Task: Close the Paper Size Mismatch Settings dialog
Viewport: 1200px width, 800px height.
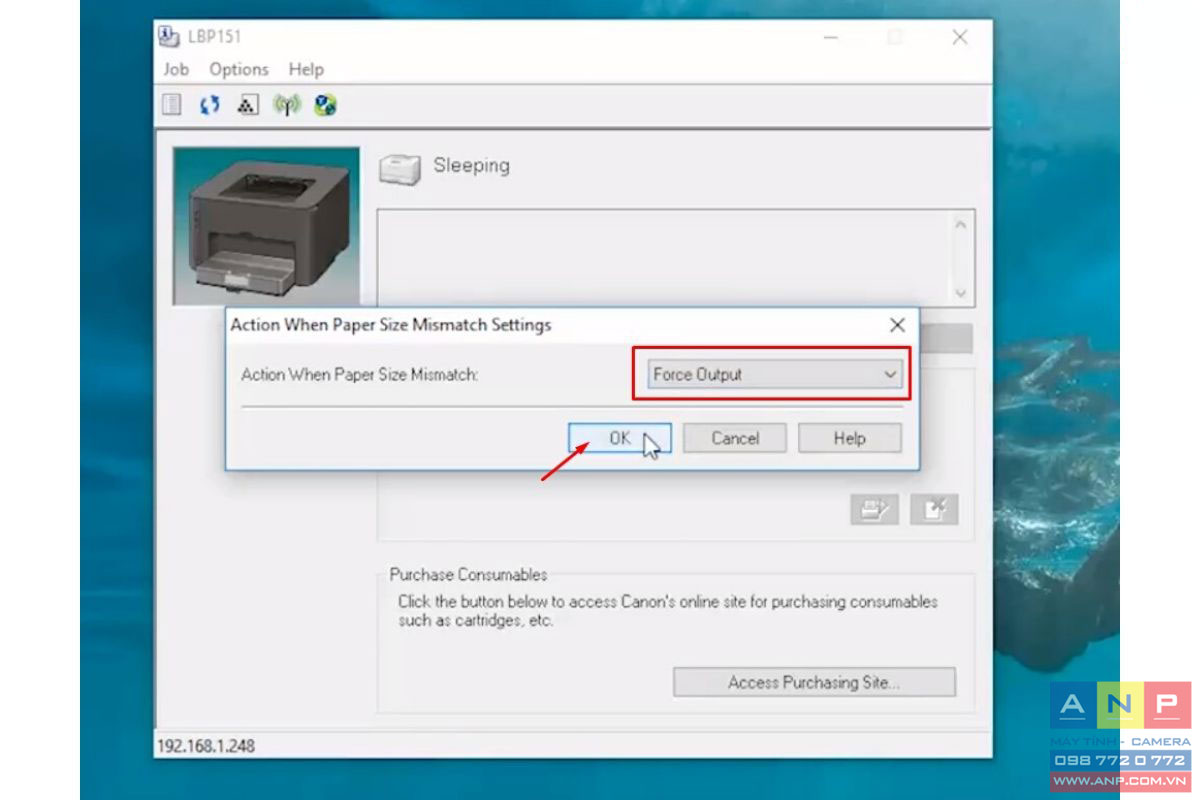Action: [x=897, y=325]
